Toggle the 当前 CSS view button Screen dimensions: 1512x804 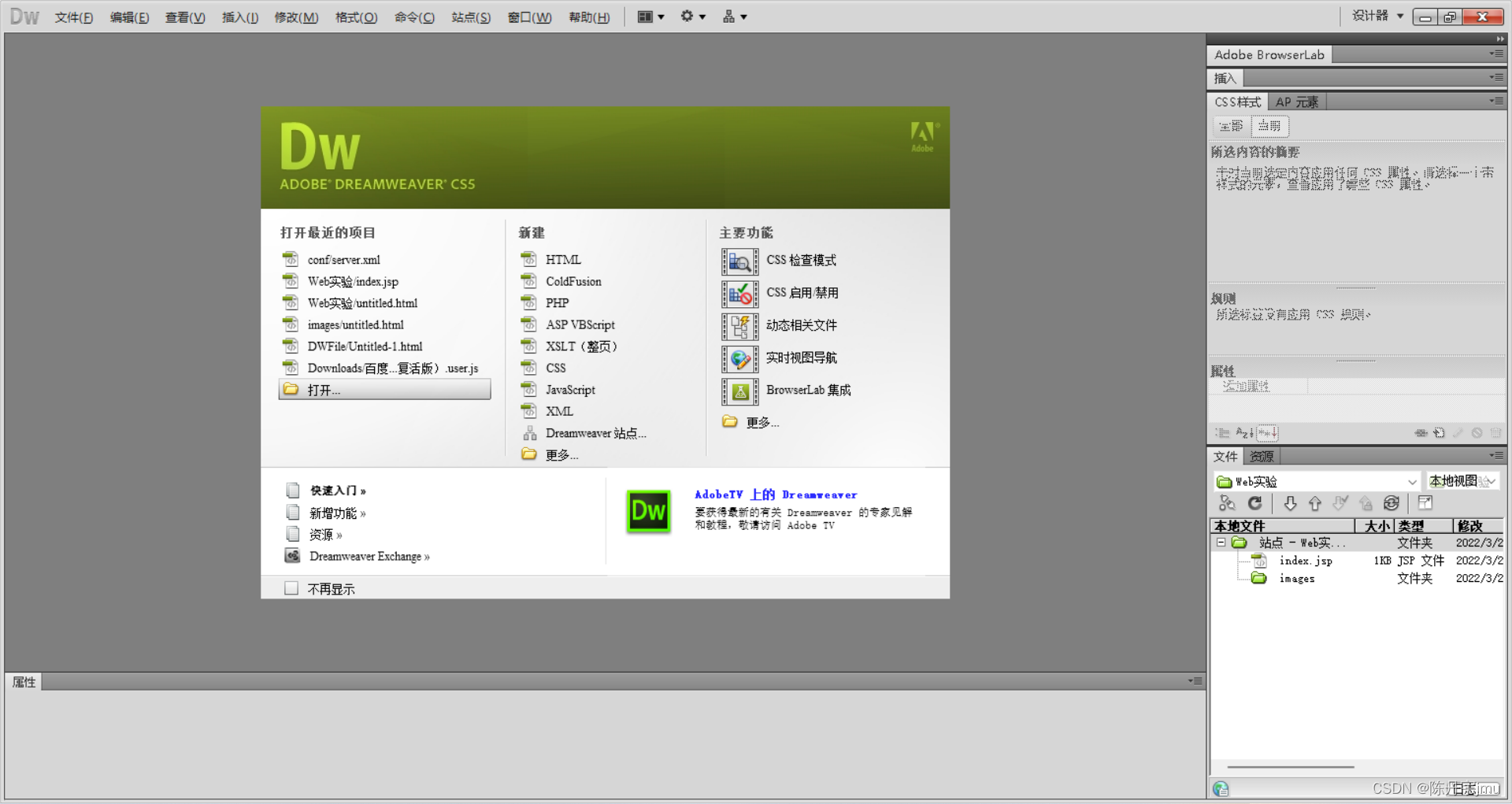click(1269, 126)
